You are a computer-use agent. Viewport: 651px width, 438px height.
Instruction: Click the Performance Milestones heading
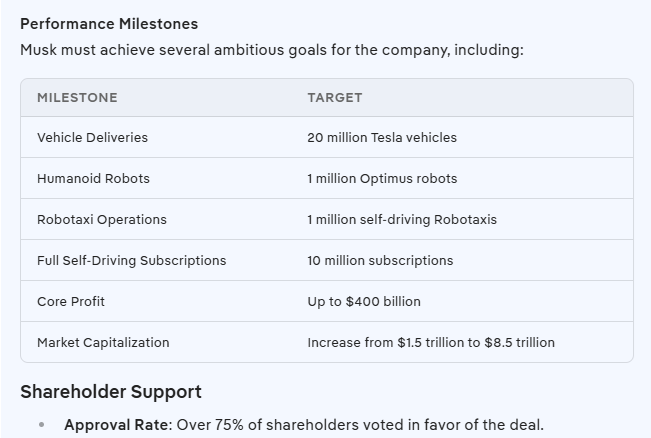coord(109,23)
